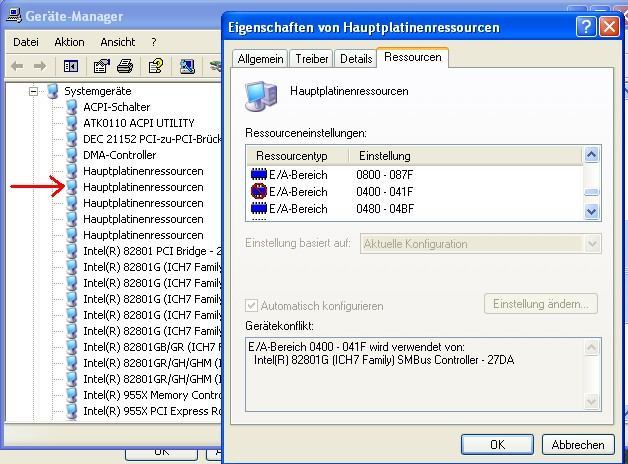Screen dimensions: 628x464
Task: Select the E/A-Bereich 0400 - 041F row
Action: click(415, 192)
